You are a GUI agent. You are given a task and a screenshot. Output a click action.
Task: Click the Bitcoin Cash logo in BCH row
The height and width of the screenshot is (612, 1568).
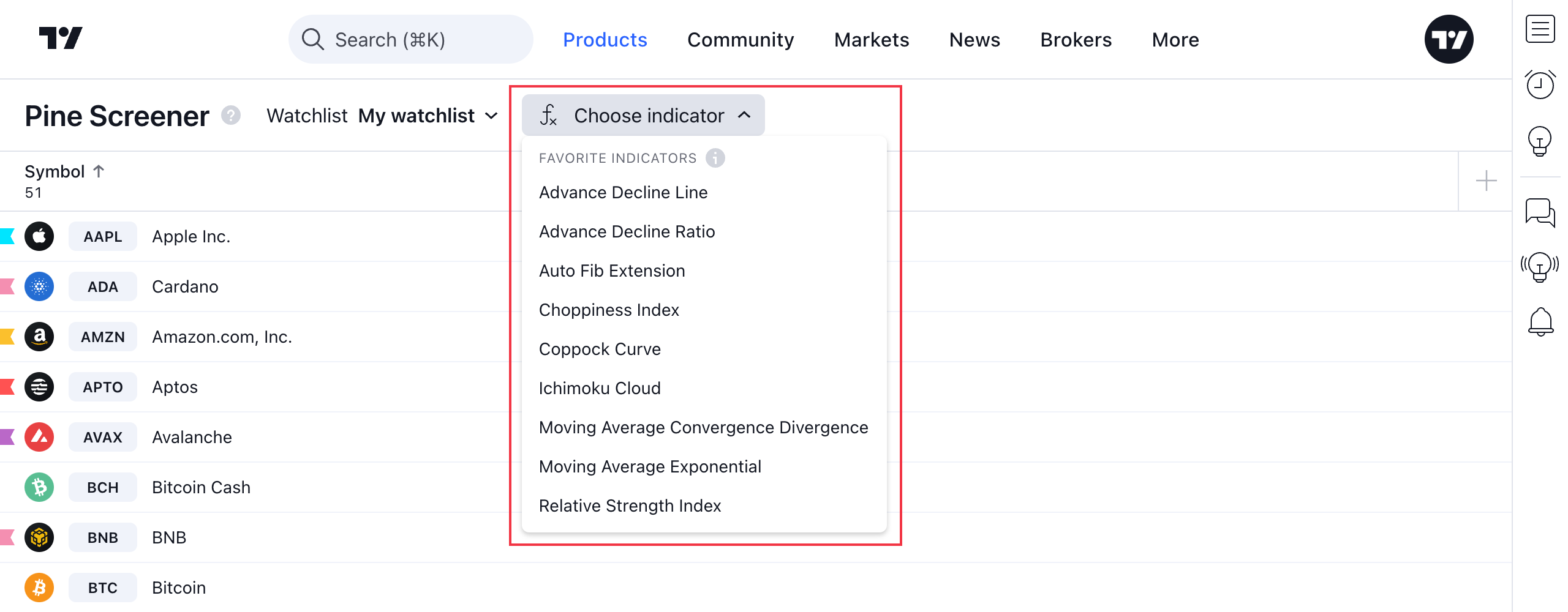click(x=39, y=487)
